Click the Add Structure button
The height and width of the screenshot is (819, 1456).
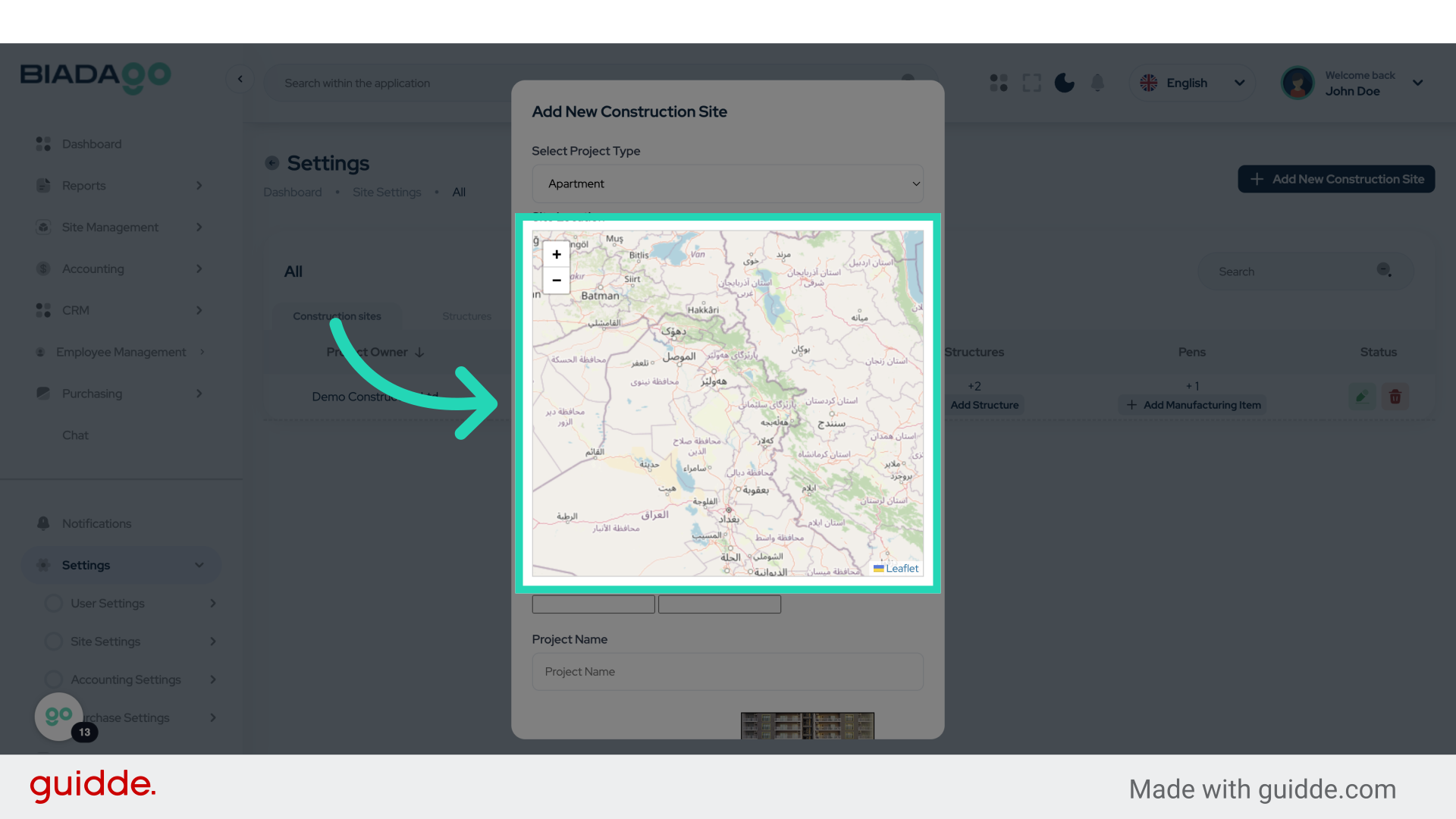tap(984, 404)
